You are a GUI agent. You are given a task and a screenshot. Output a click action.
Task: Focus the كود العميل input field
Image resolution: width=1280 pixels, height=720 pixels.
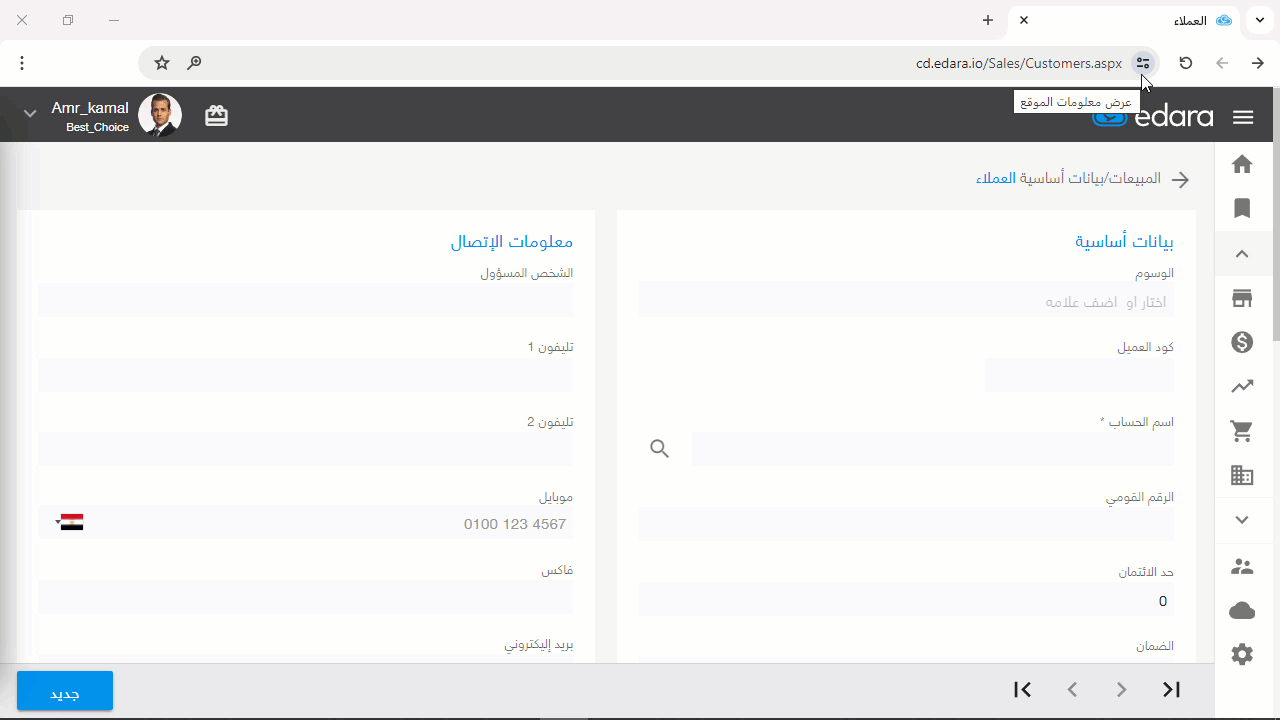1079,375
